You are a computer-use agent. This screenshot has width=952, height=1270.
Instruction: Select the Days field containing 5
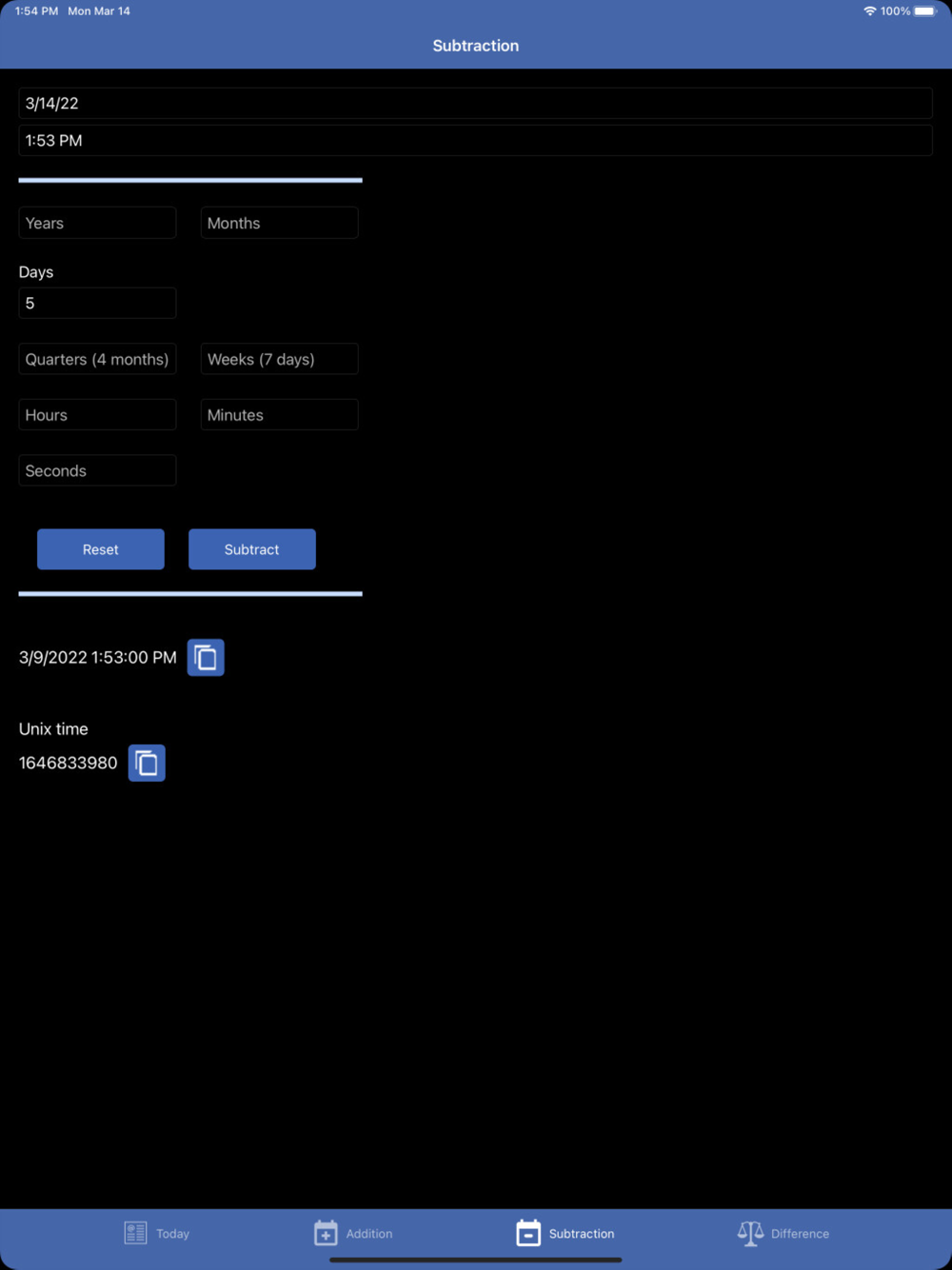pos(97,303)
